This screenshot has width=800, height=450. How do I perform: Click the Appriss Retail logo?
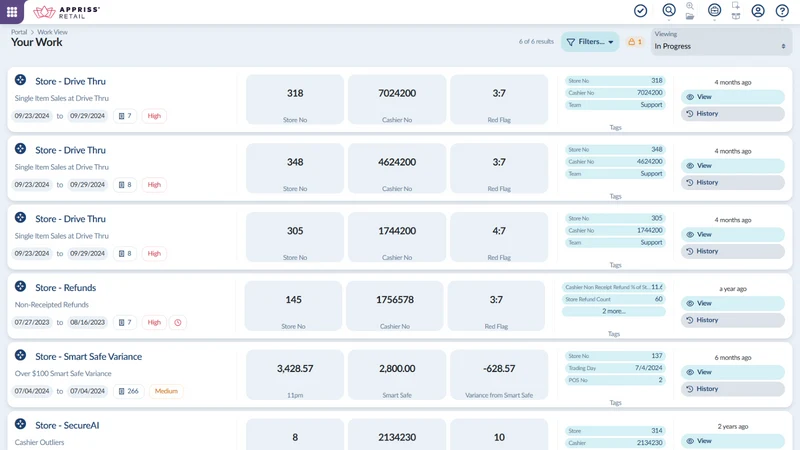pyautogui.click(x=66, y=12)
